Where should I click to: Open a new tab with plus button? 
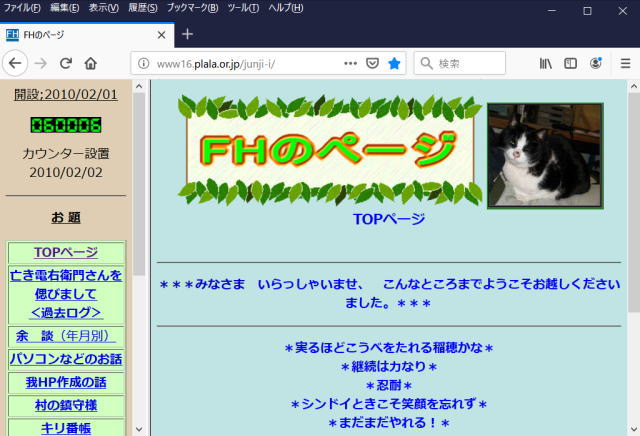(x=187, y=34)
